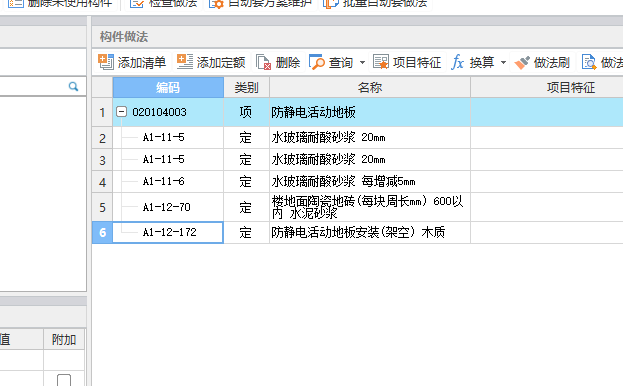Click name 防静电活动地板安装(架空) 木质
The height and width of the screenshot is (386, 623).
point(358,232)
